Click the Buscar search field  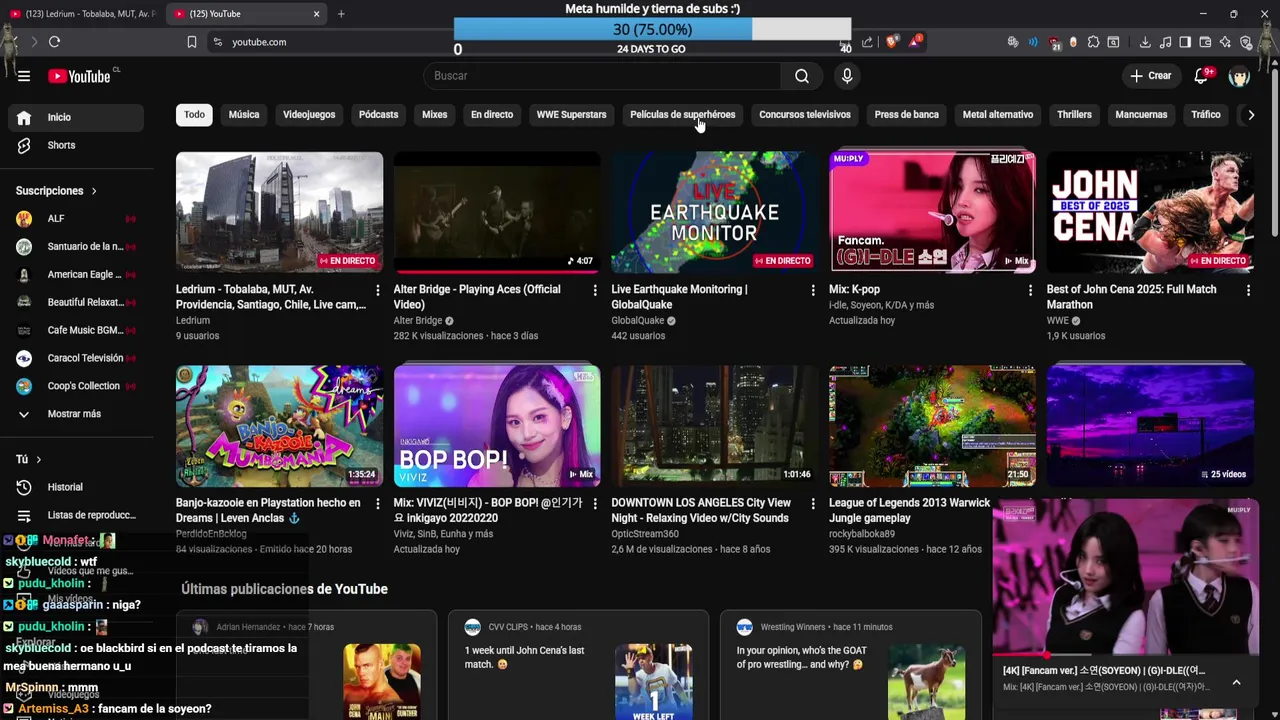pos(602,76)
